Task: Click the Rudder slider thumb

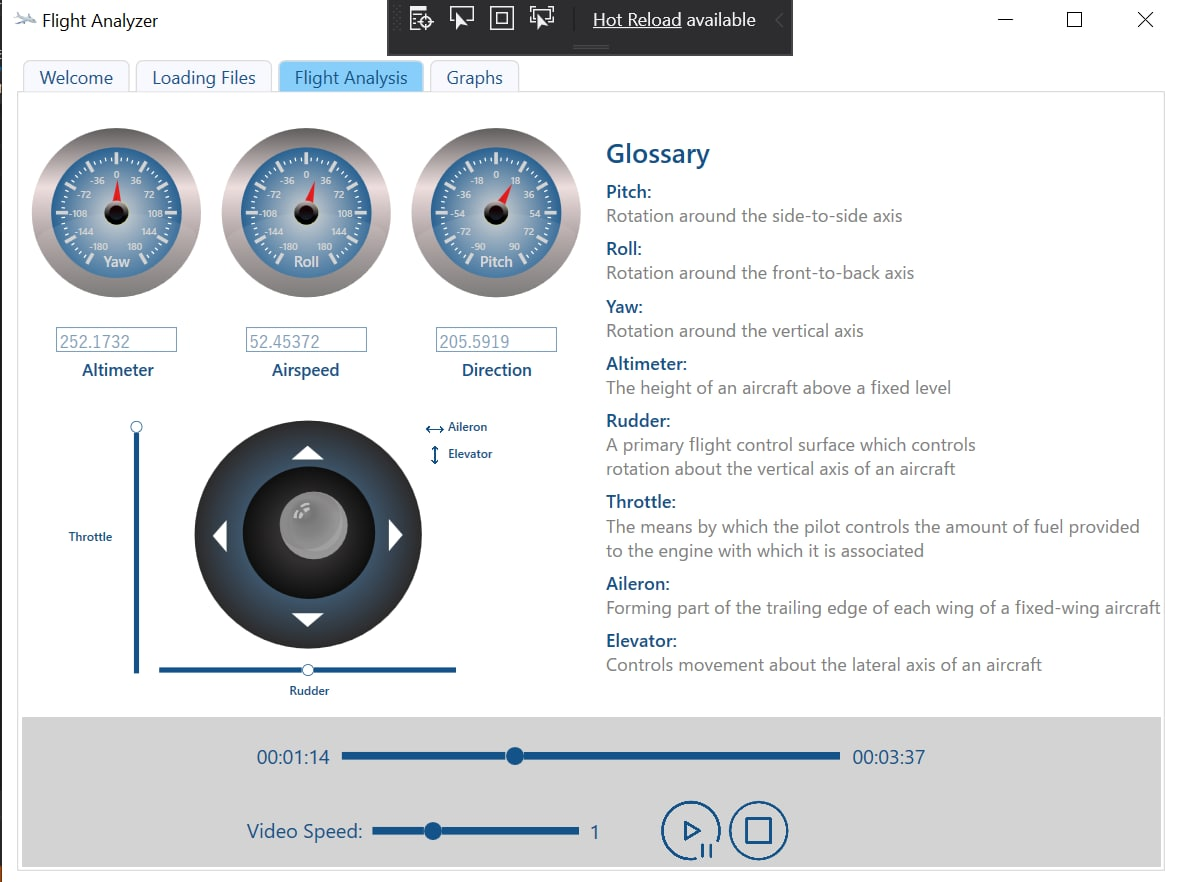Action: pos(308,670)
